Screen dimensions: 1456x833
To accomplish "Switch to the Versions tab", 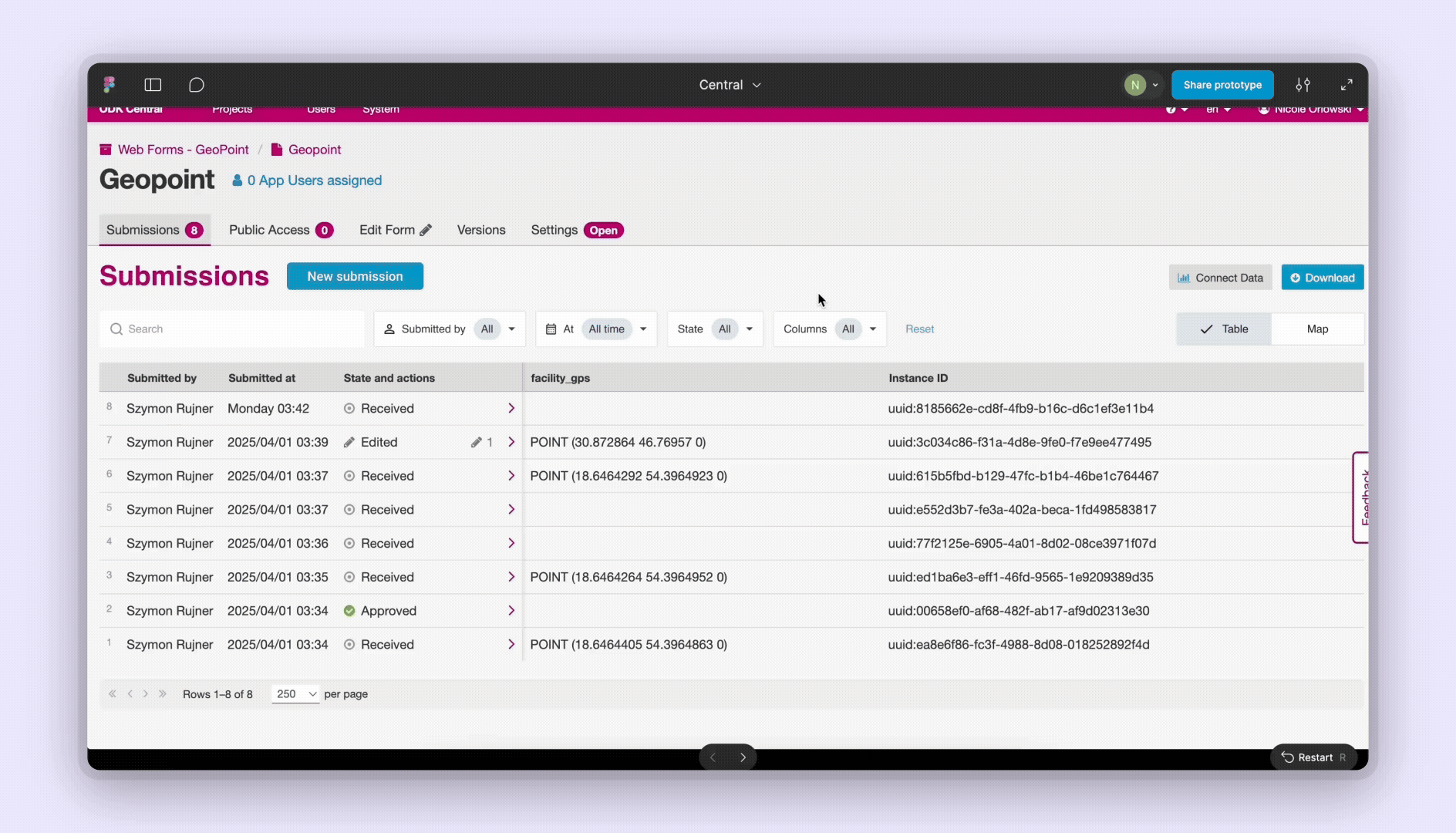I will click(481, 231).
